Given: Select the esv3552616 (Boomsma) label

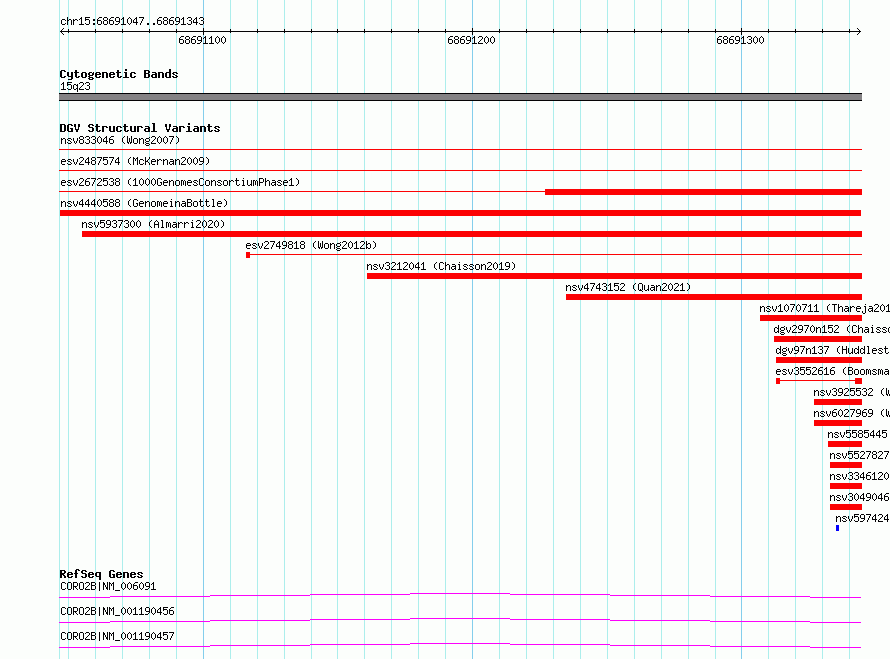Looking at the screenshot, I should [832, 371].
